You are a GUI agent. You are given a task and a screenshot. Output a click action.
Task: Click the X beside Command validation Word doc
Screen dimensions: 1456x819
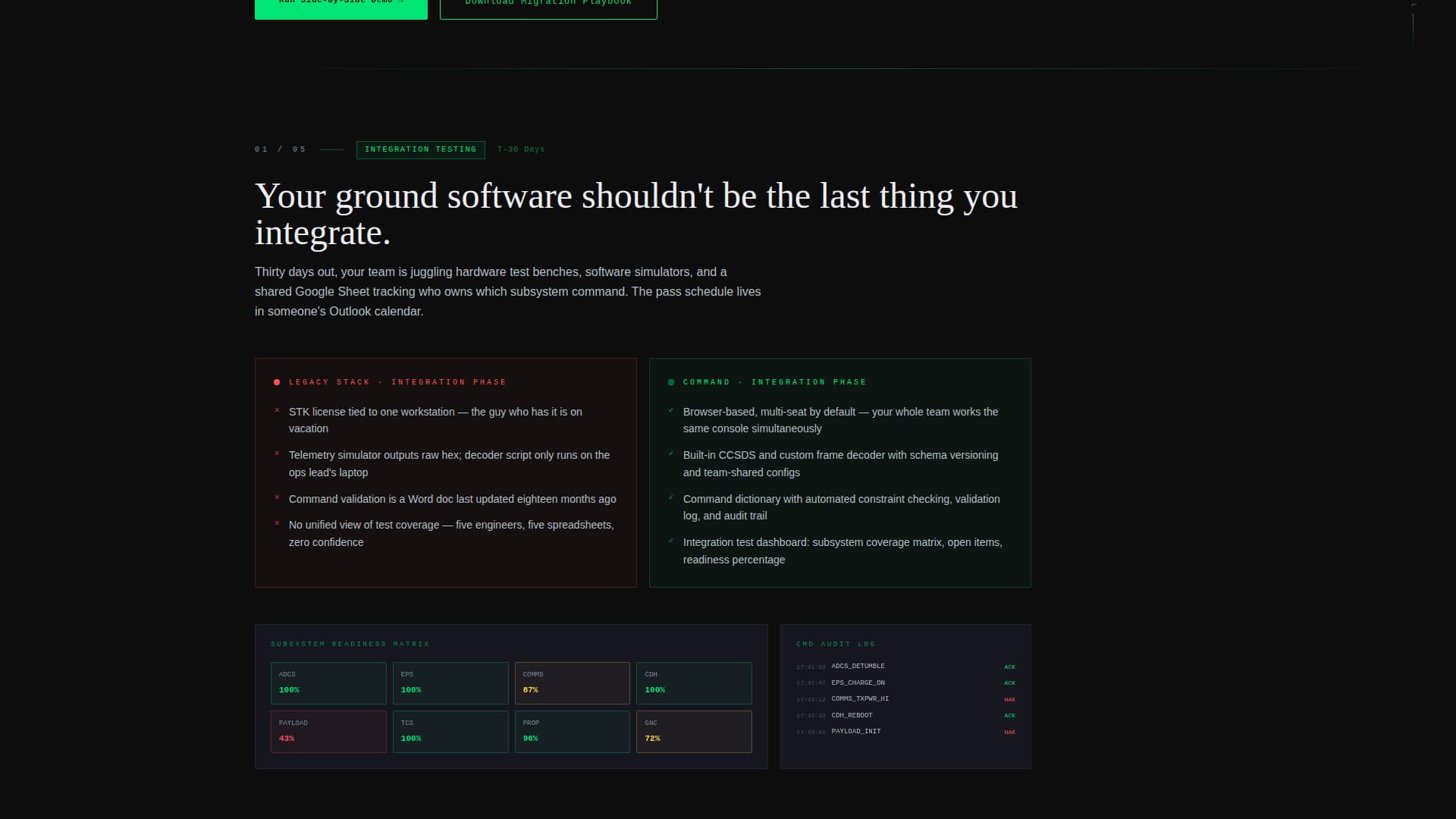tap(278, 497)
